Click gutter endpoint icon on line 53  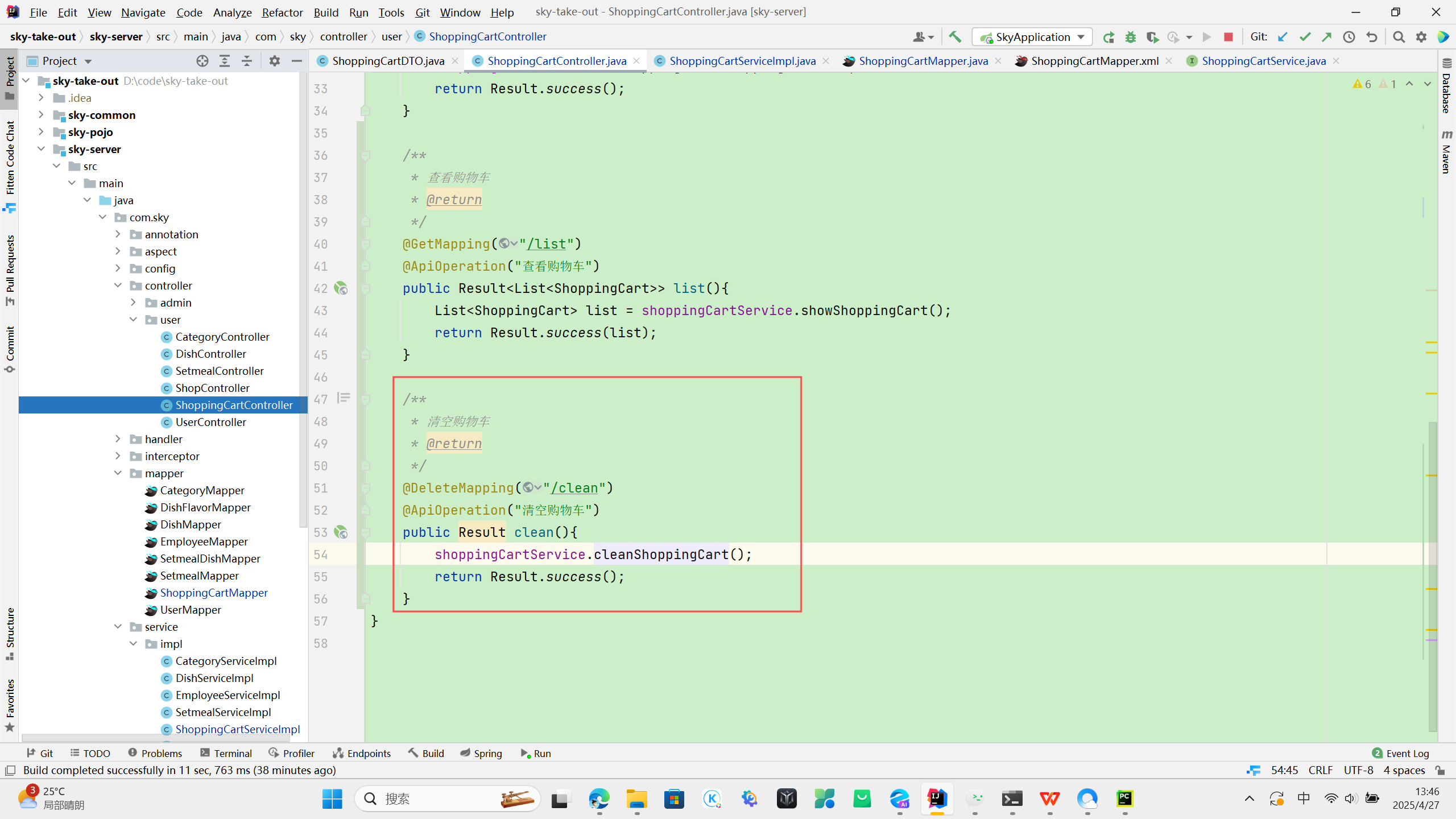(x=341, y=532)
